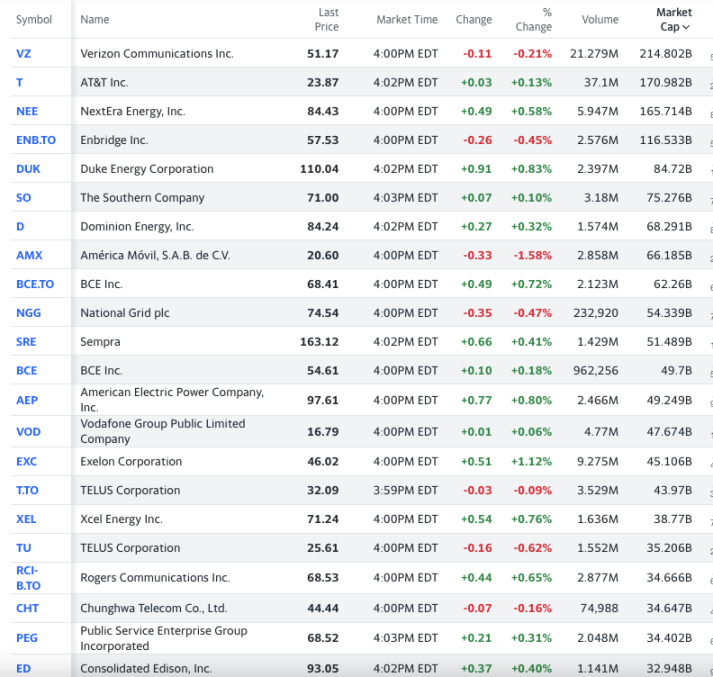The width and height of the screenshot is (713, 677).
Task: Click the Exelon Corporation row name
Action: coord(131,462)
